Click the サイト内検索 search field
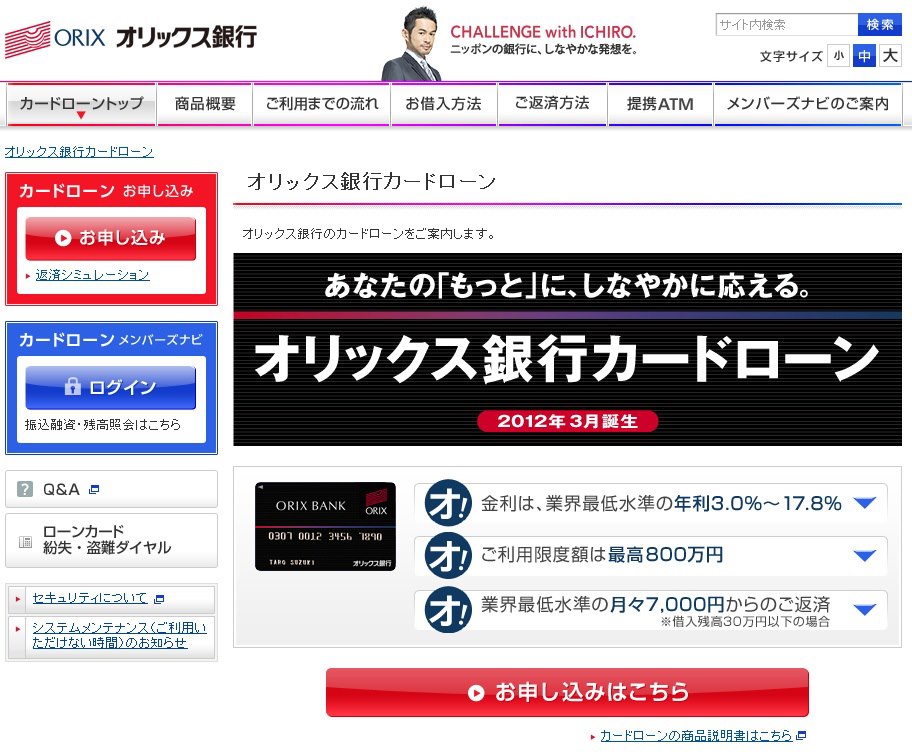This screenshot has height=754, width=912. point(787,24)
